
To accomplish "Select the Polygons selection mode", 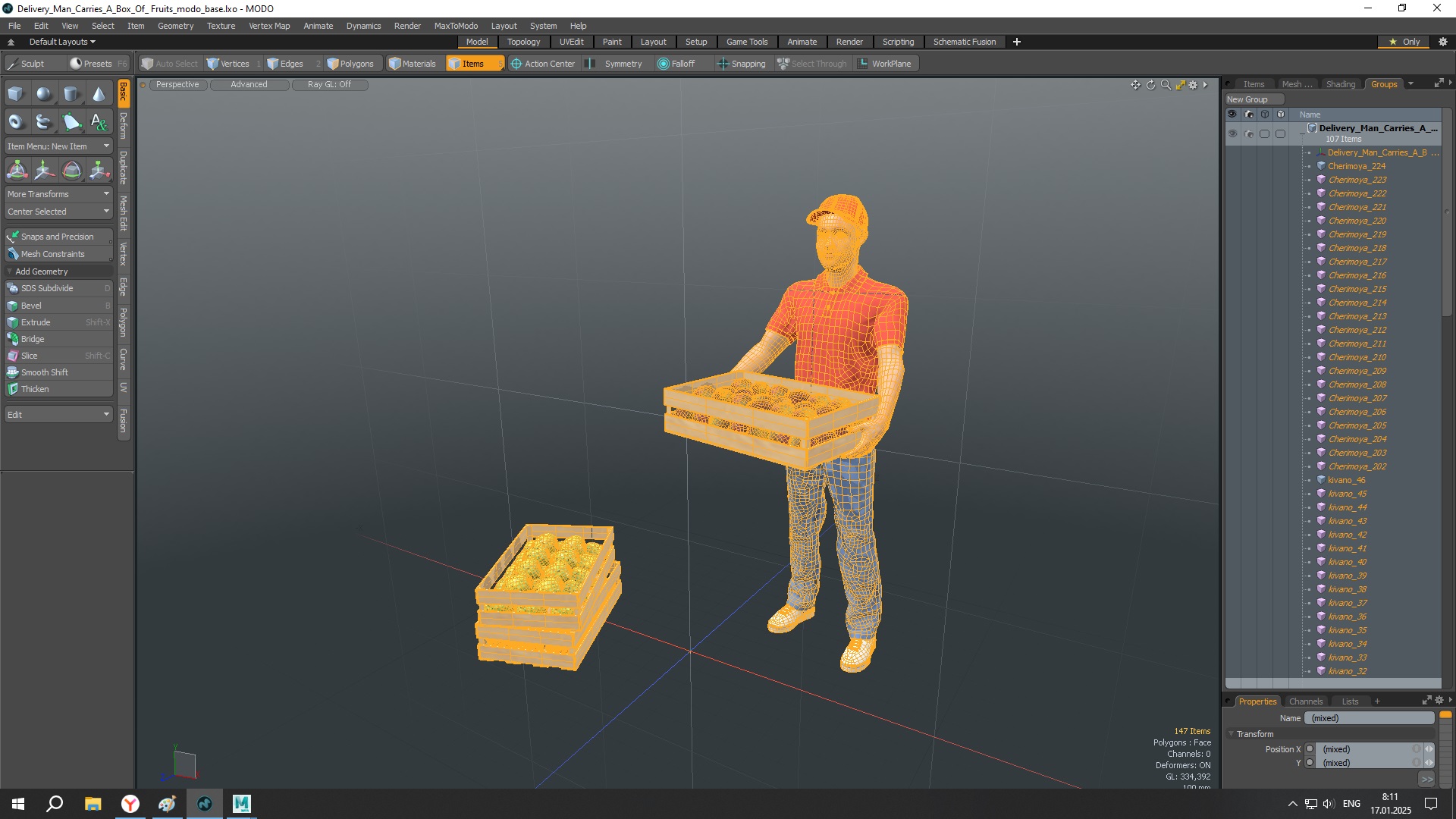I will pos(353,63).
